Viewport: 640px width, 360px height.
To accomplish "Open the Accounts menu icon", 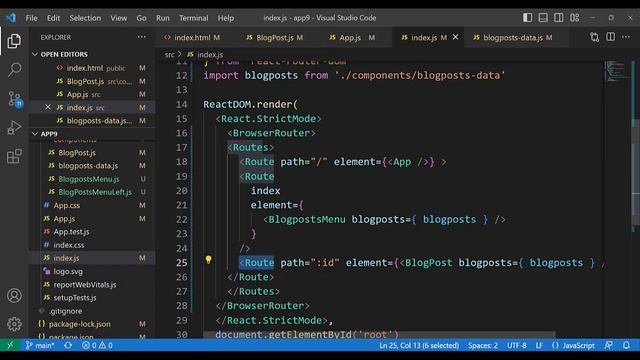I will (14, 295).
